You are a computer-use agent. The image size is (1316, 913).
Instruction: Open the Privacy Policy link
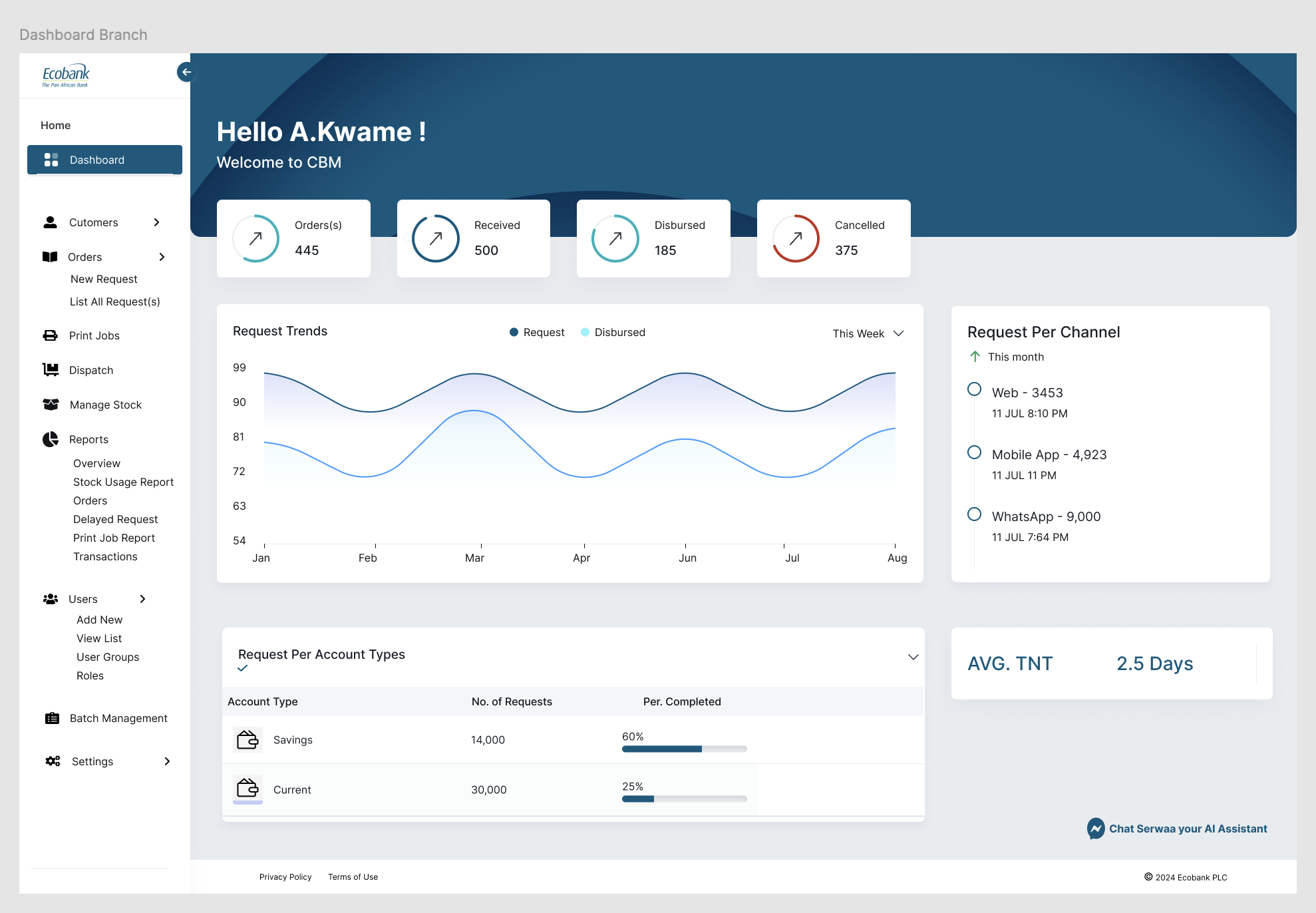tap(285, 877)
